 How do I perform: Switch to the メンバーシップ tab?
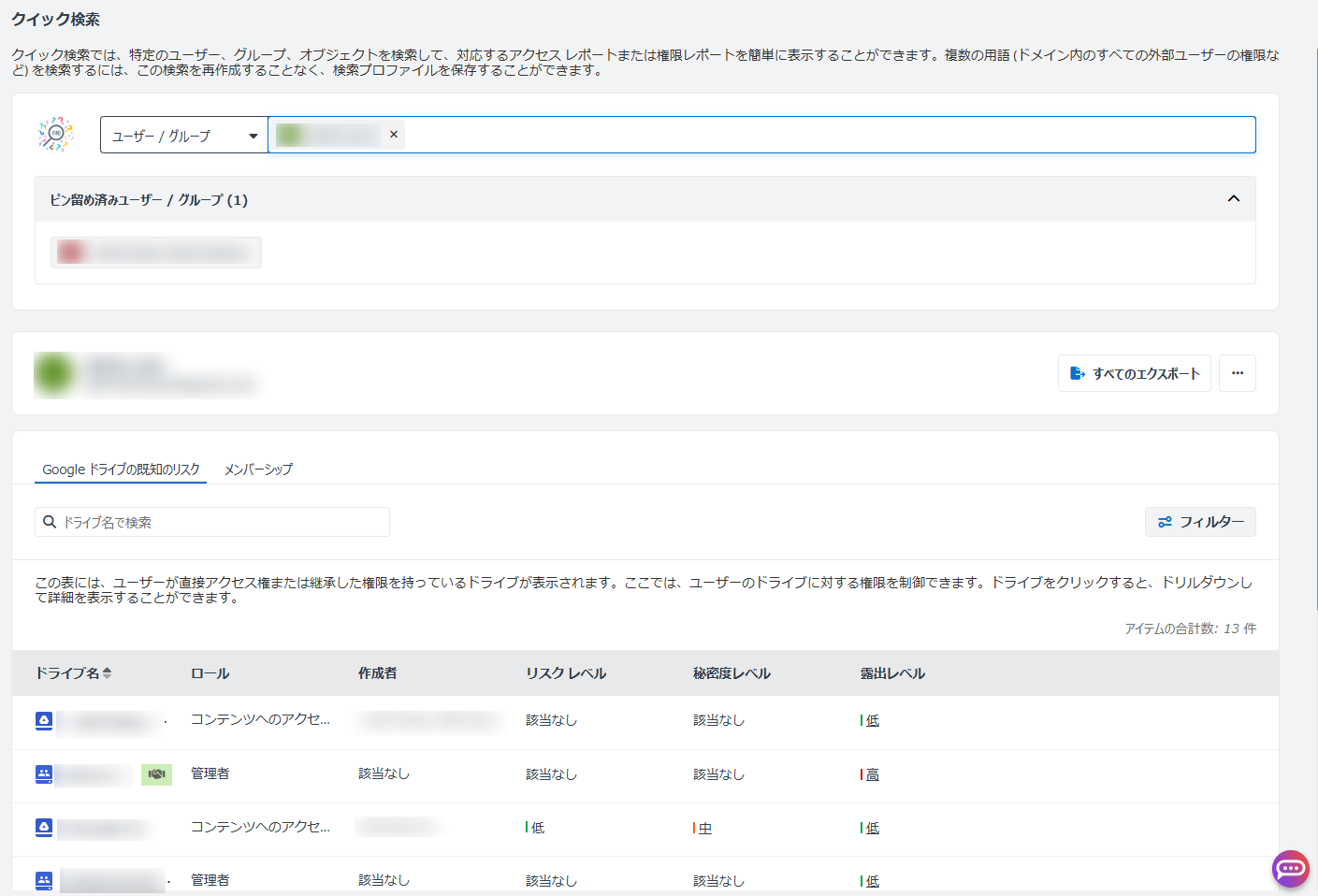click(258, 470)
